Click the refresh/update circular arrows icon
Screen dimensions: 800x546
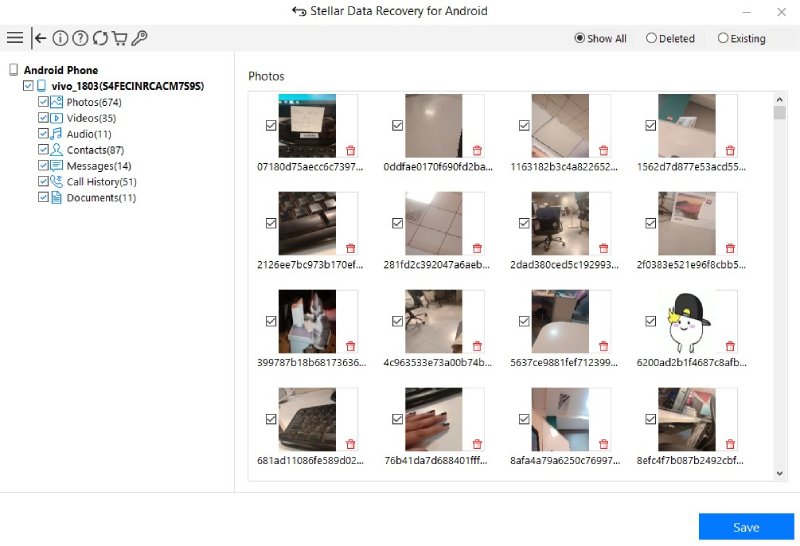(x=100, y=38)
